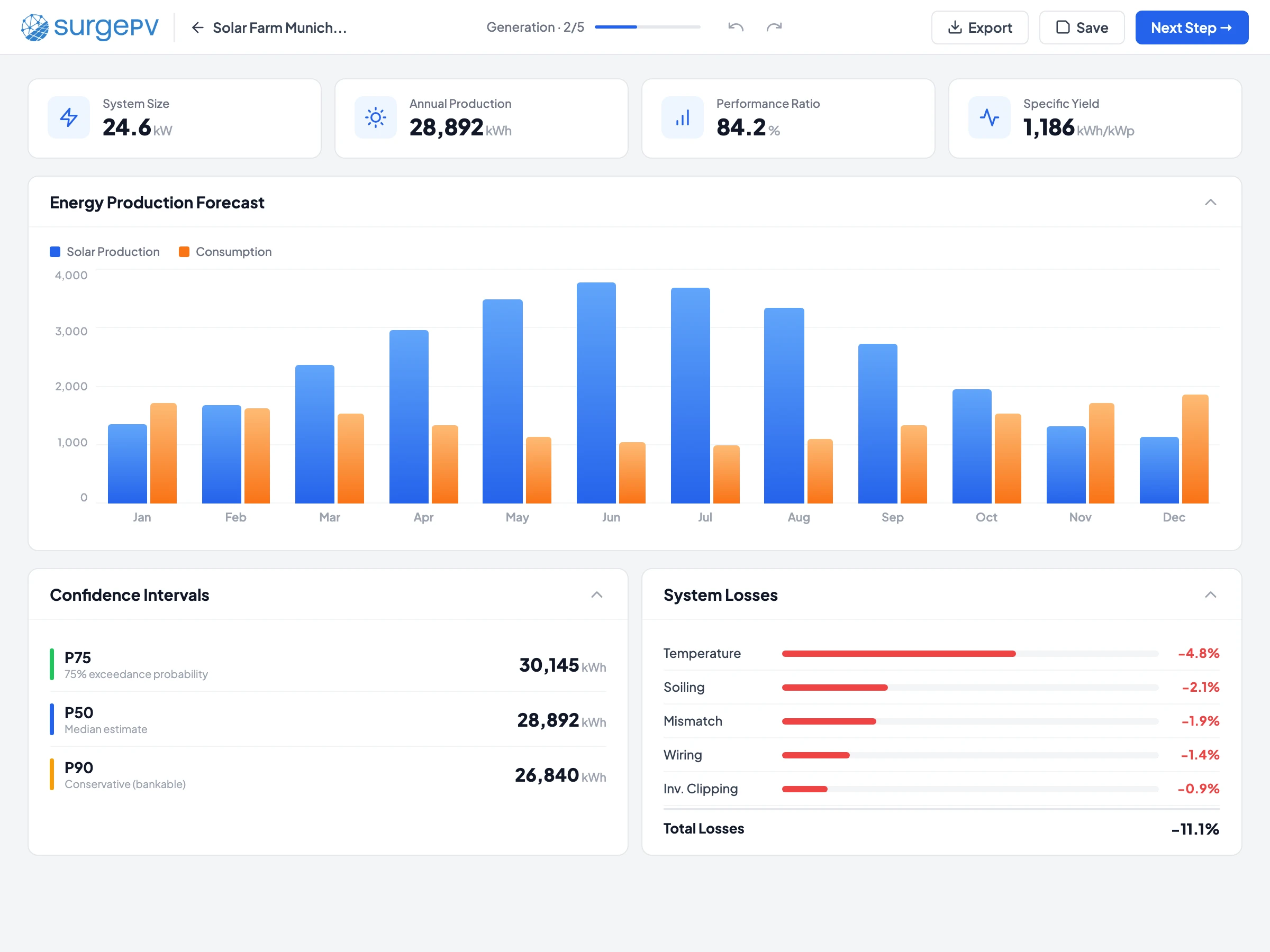Save the project with Save button
The image size is (1270, 952).
[x=1081, y=28]
